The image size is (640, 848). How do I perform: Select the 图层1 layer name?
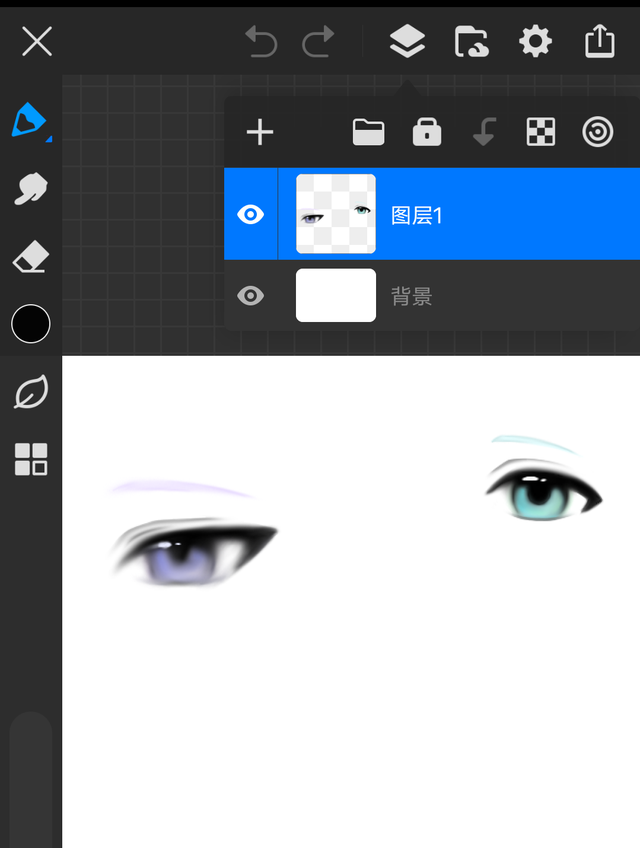tap(416, 215)
